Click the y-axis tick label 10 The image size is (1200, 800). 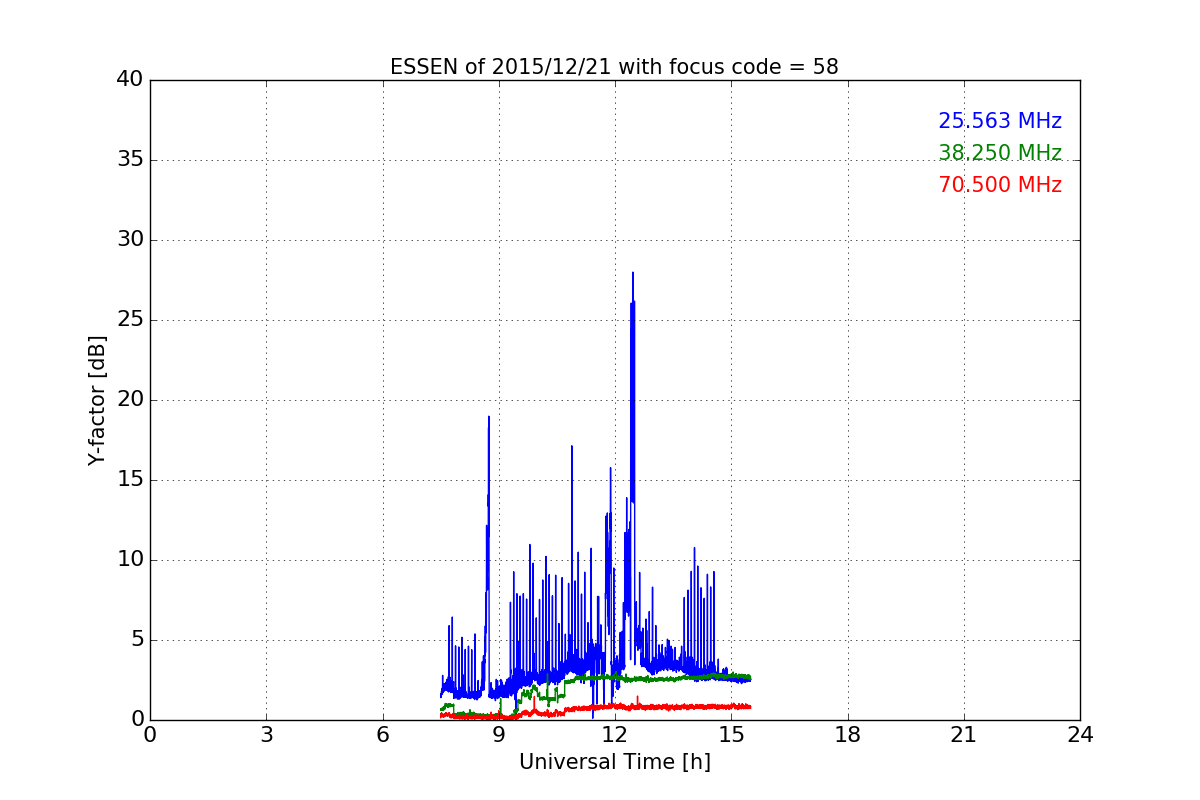point(130,560)
